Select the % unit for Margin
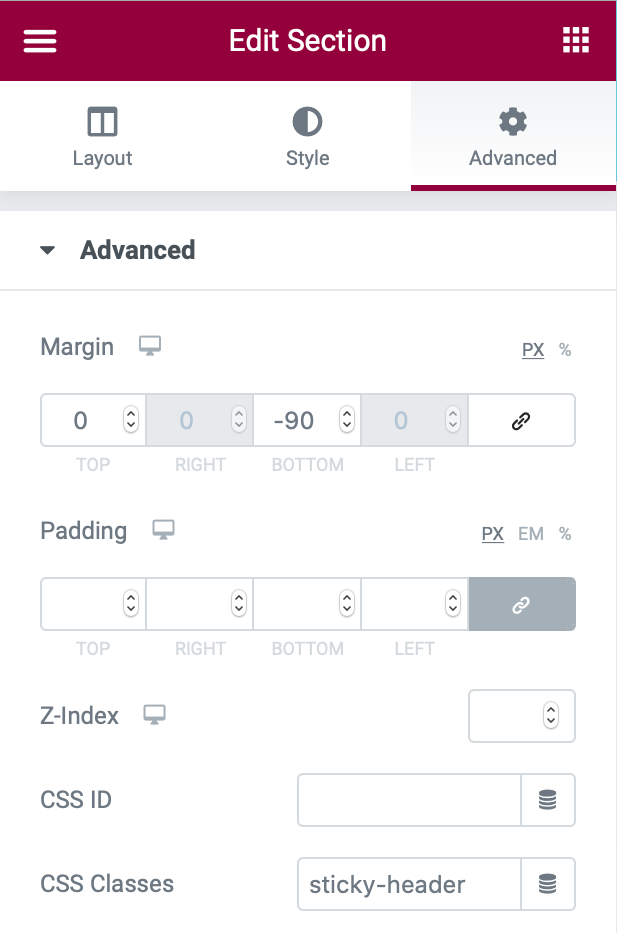 click(565, 350)
